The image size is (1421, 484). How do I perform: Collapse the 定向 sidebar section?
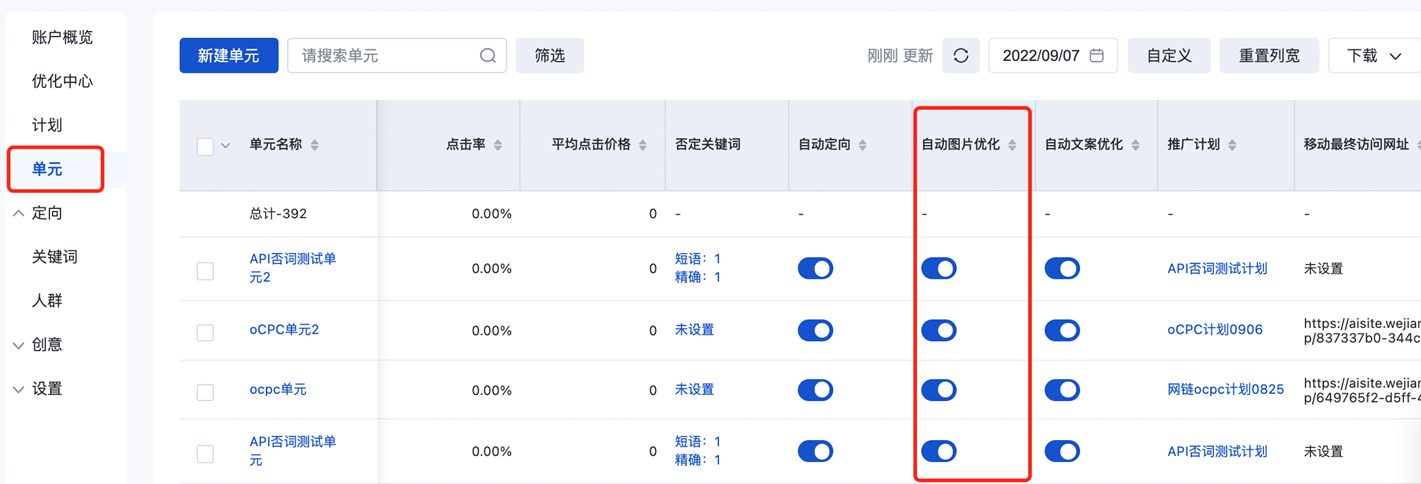point(19,213)
